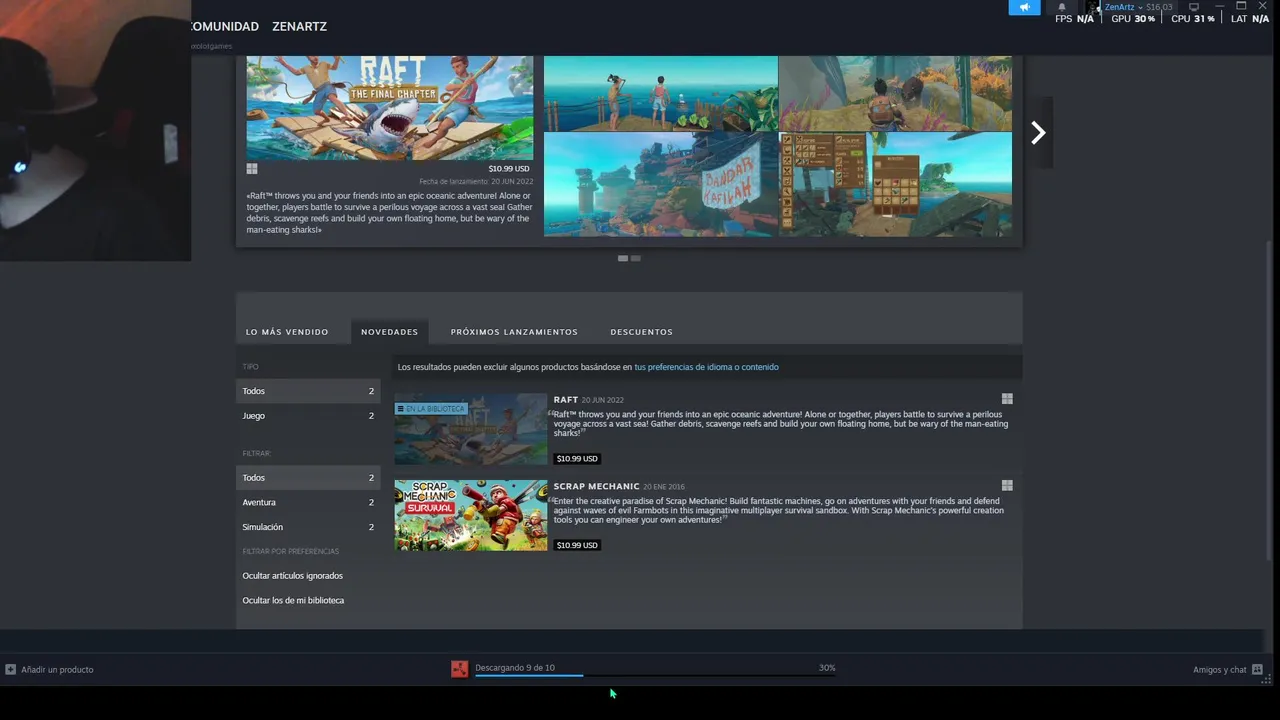The width and height of the screenshot is (1280, 720).
Task: Click Scrap Mechanic $10.99 USD price
Action: pyautogui.click(x=577, y=545)
